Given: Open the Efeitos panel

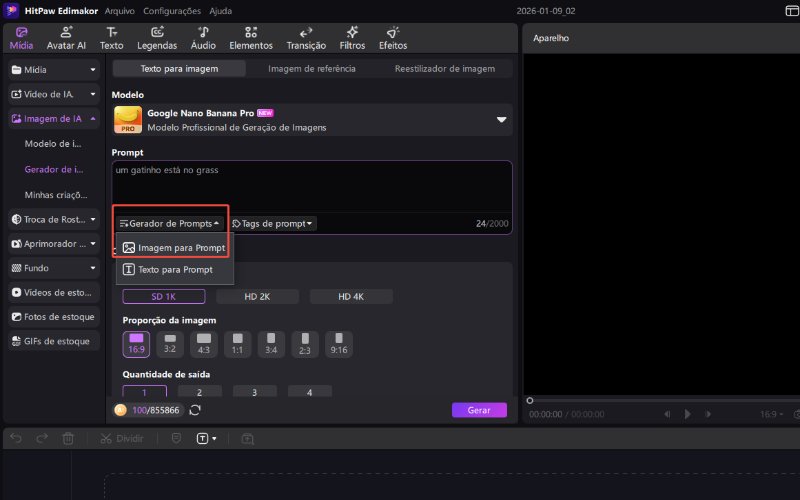Looking at the screenshot, I should 393,38.
